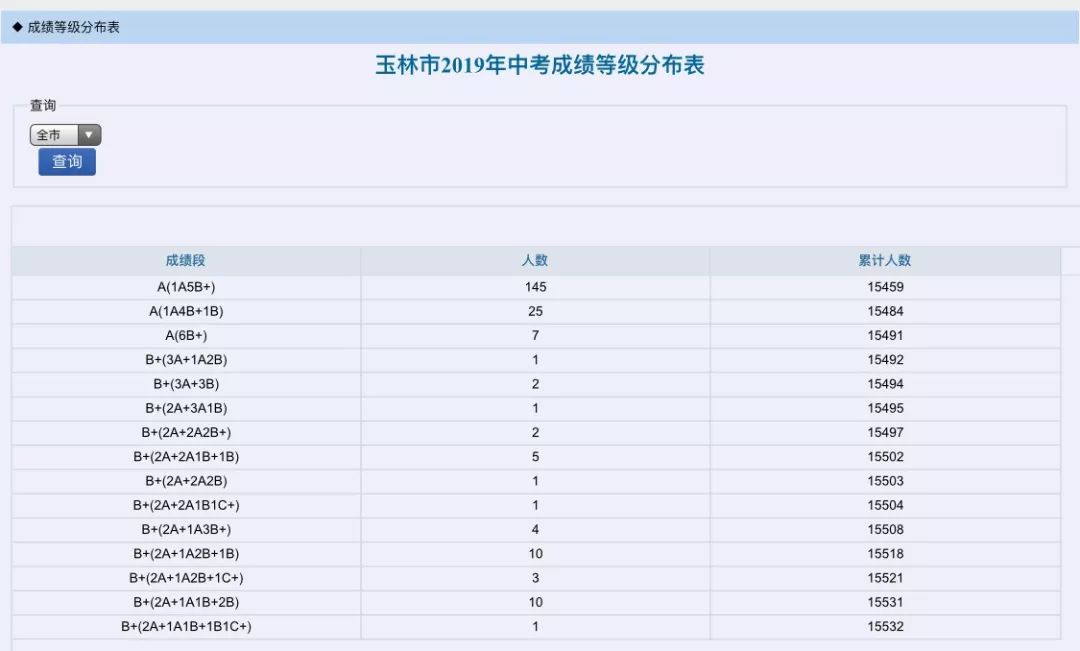Viewport: 1080px width, 651px height.
Task: Click the count 3 in B+(2A+1A2B+1C+) row
Action: (x=535, y=578)
